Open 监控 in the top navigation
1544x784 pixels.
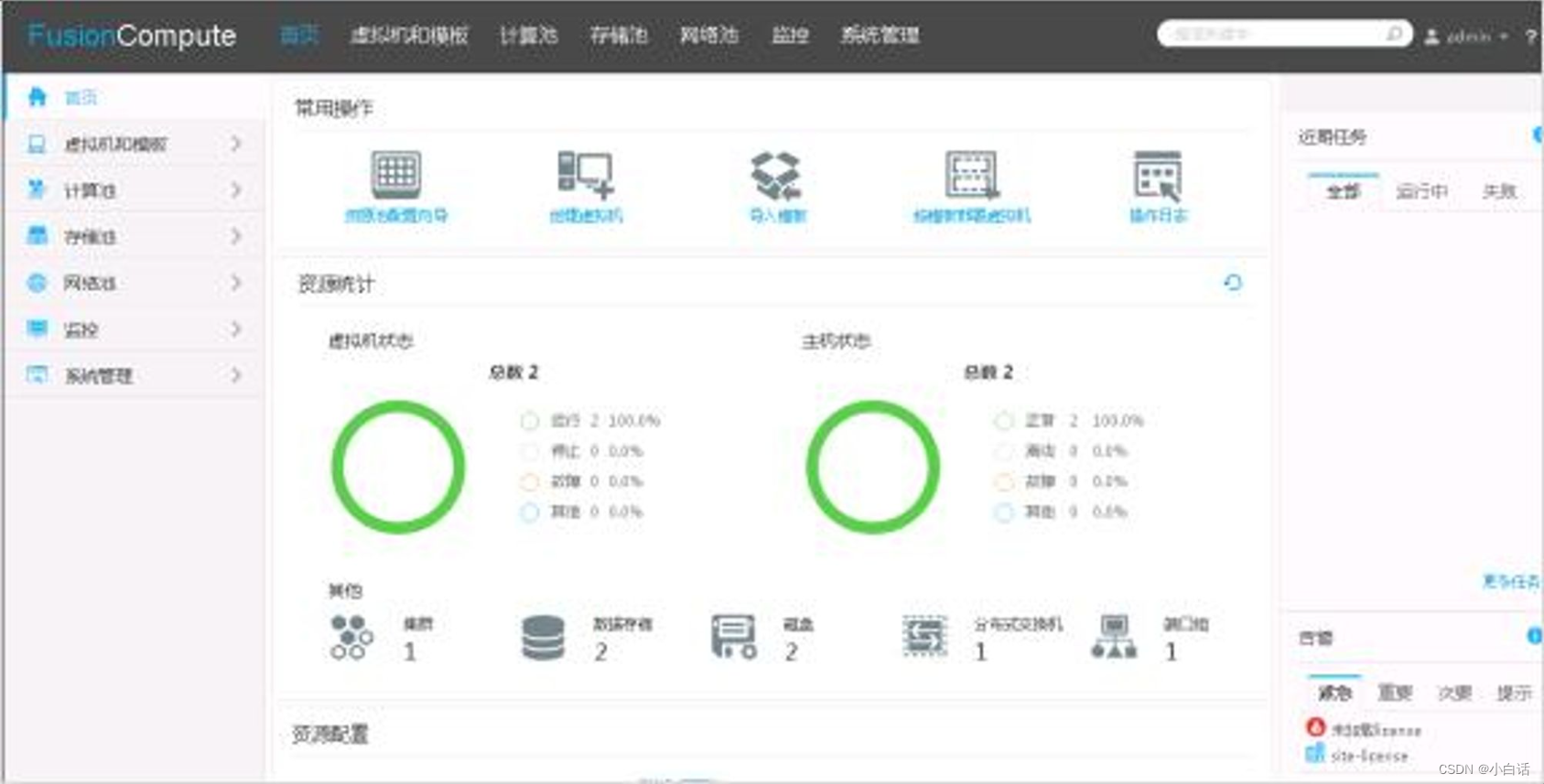(x=790, y=35)
